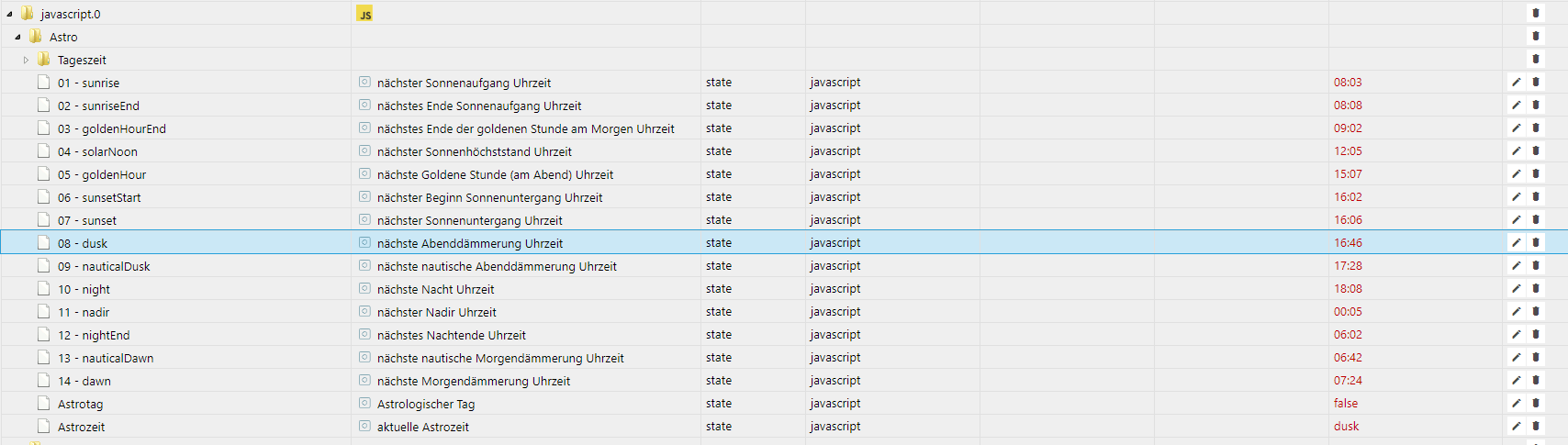Click trash icon in the Astro folder row
Viewport: 1568px width, 445px height.
coord(1536,36)
